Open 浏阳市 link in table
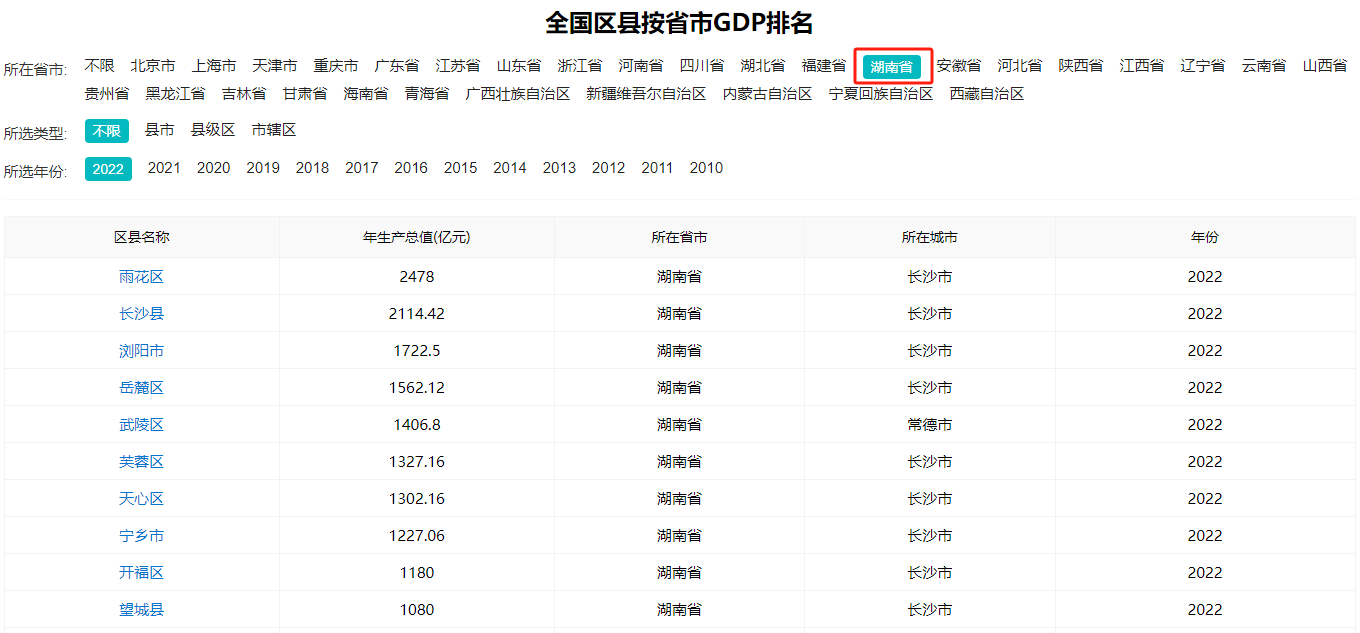 coord(141,351)
